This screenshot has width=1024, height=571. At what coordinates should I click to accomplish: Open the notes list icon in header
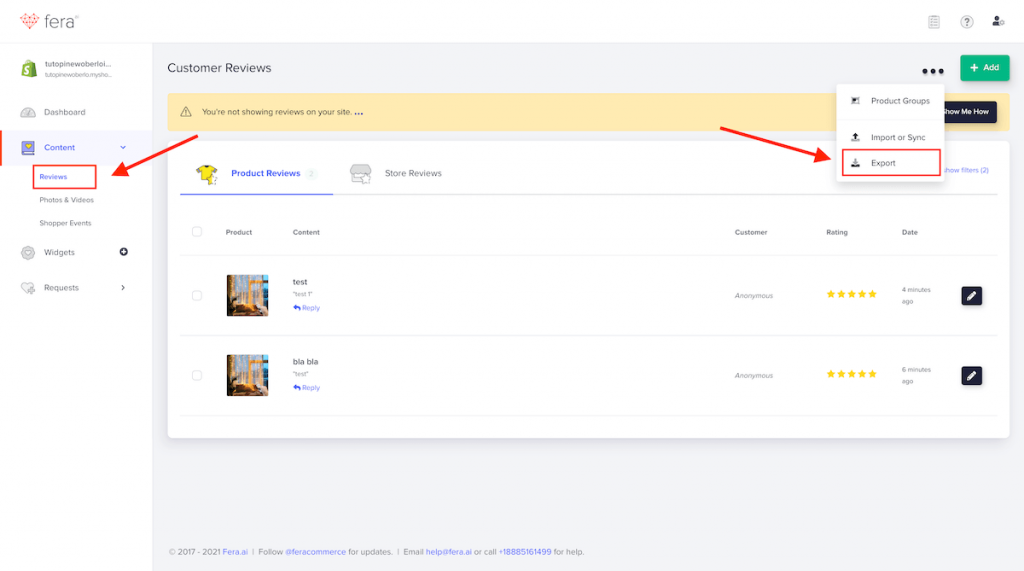coord(934,22)
